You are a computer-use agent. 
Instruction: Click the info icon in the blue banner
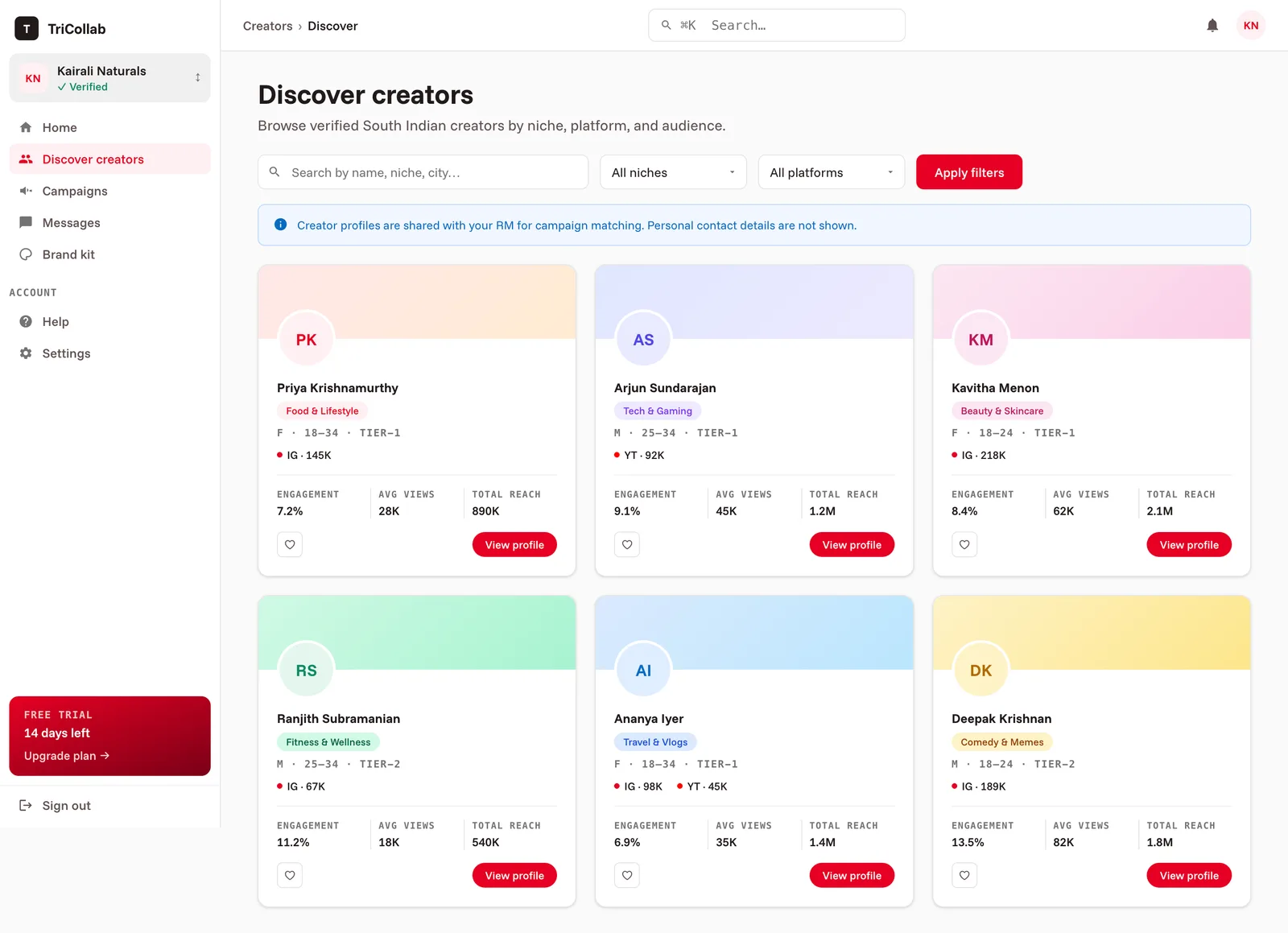pyautogui.click(x=280, y=225)
